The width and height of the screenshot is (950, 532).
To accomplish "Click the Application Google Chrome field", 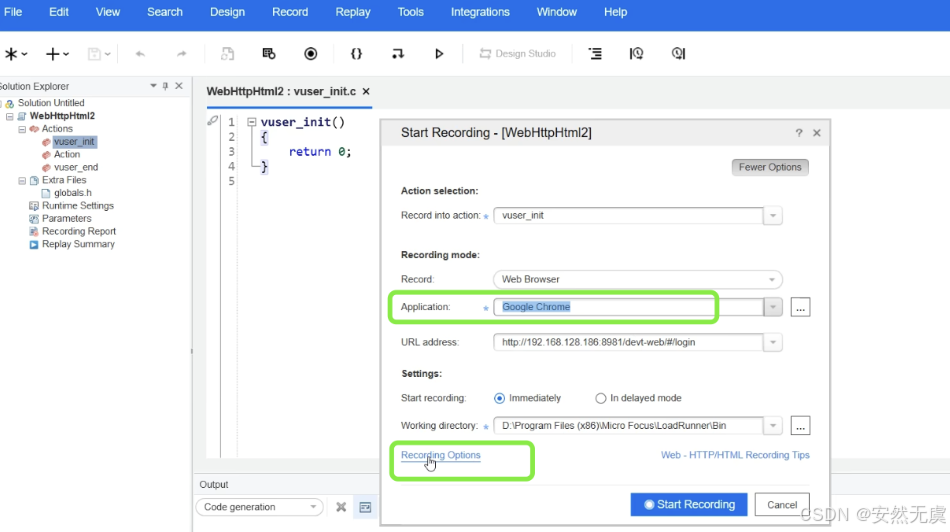I will click(x=628, y=307).
